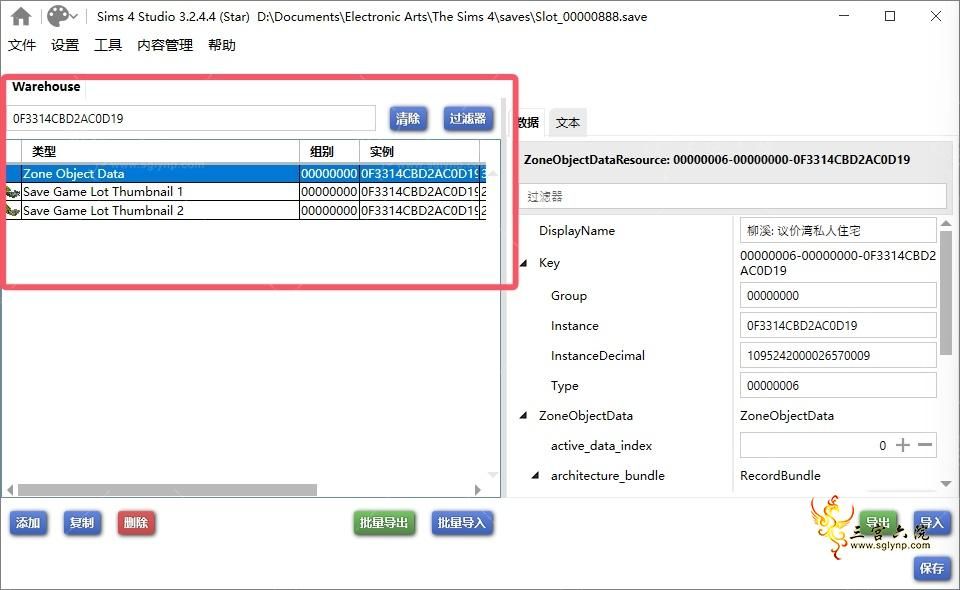The height and width of the screenshot is (590, 960).
Task: Open the 帮助 menu
Action: 222,45
